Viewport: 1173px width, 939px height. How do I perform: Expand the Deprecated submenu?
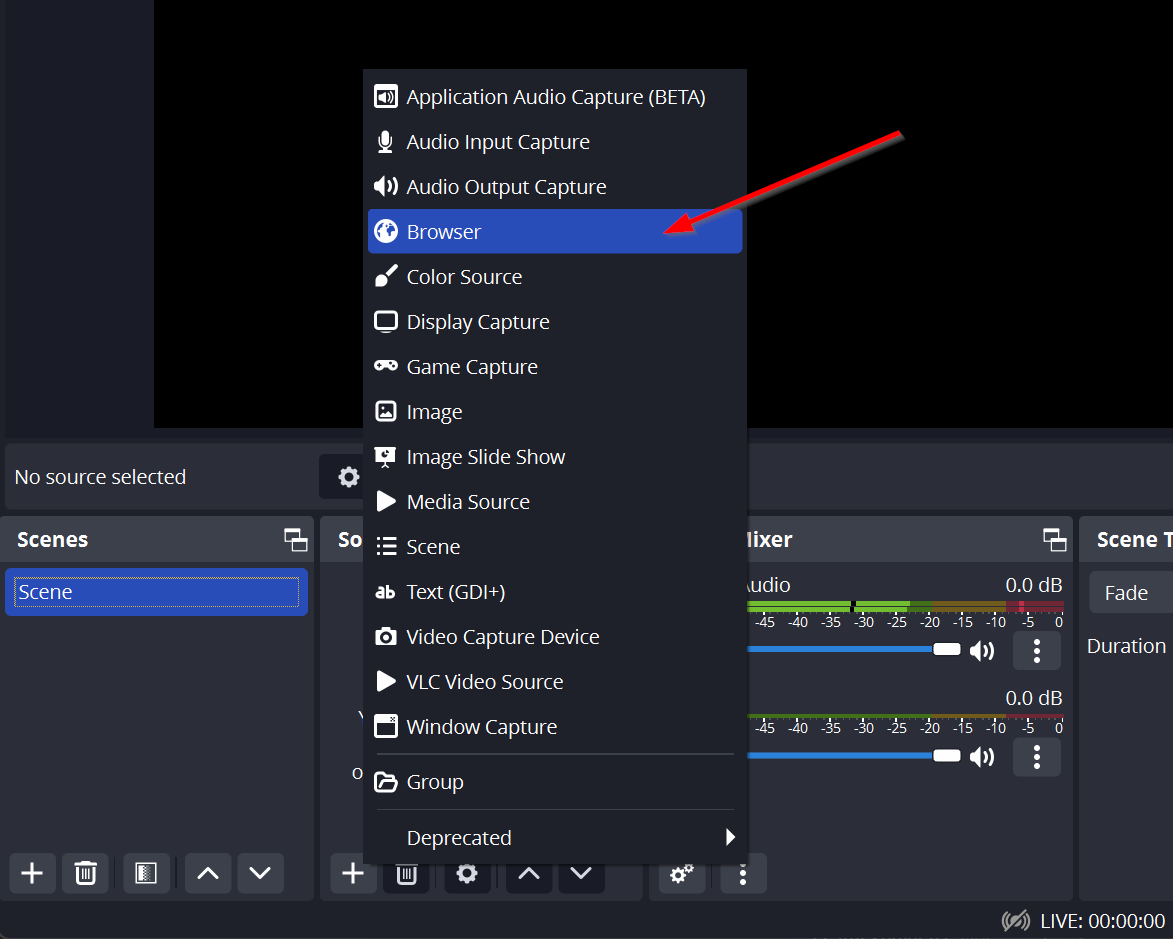click(x=555, y=838)
